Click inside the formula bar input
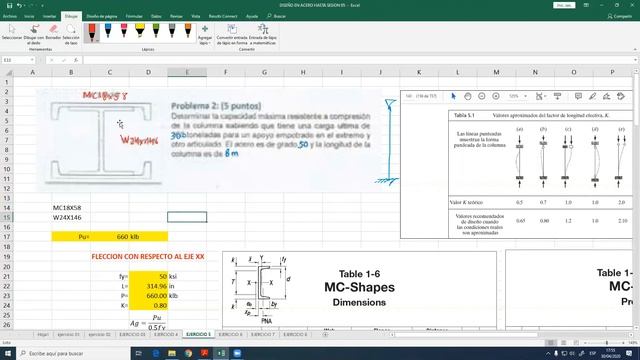The height and width of the screenshot is (360, 640). click(x=358, y=60)
